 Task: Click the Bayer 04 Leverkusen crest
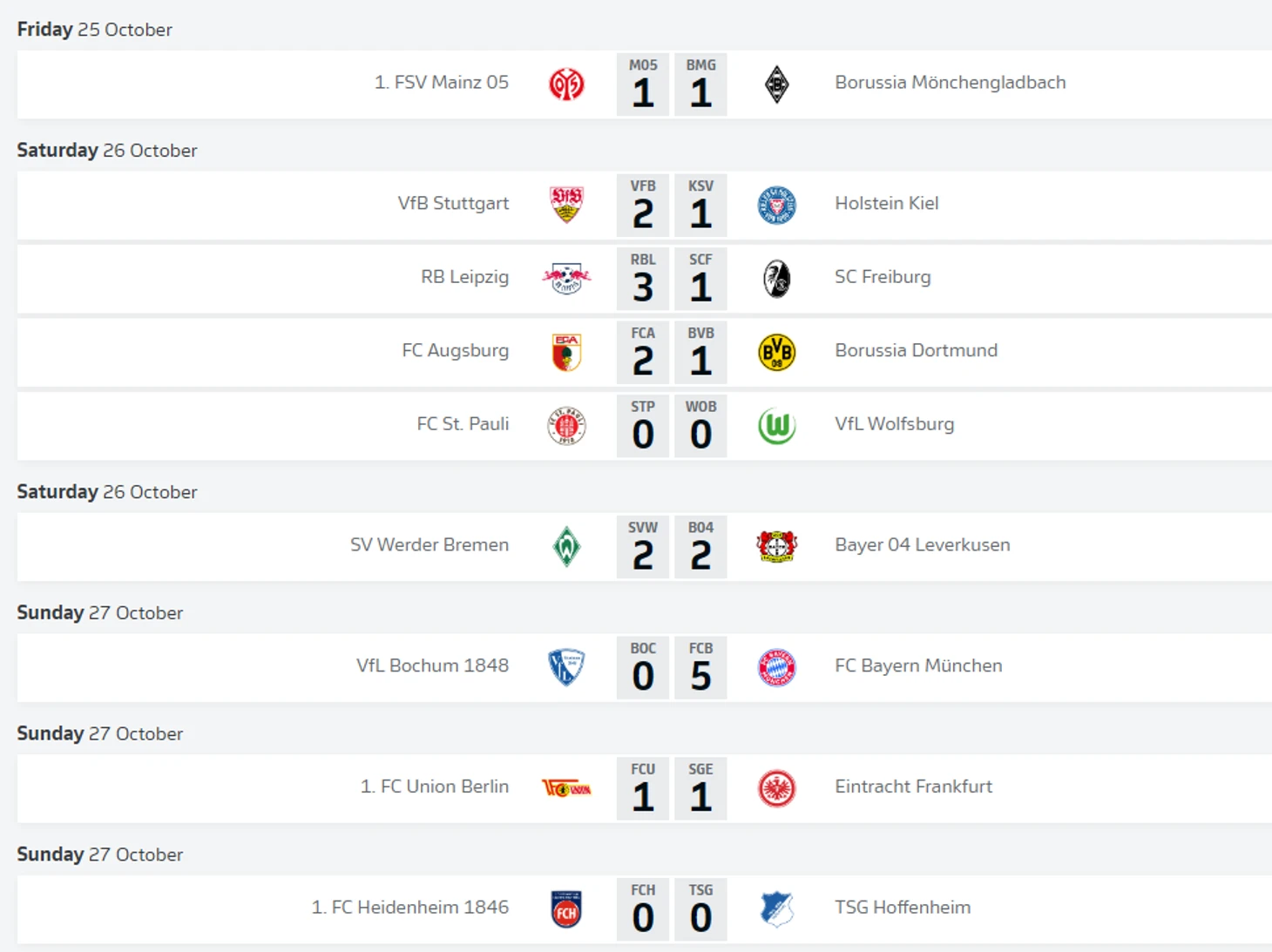[x=776, y=547]
